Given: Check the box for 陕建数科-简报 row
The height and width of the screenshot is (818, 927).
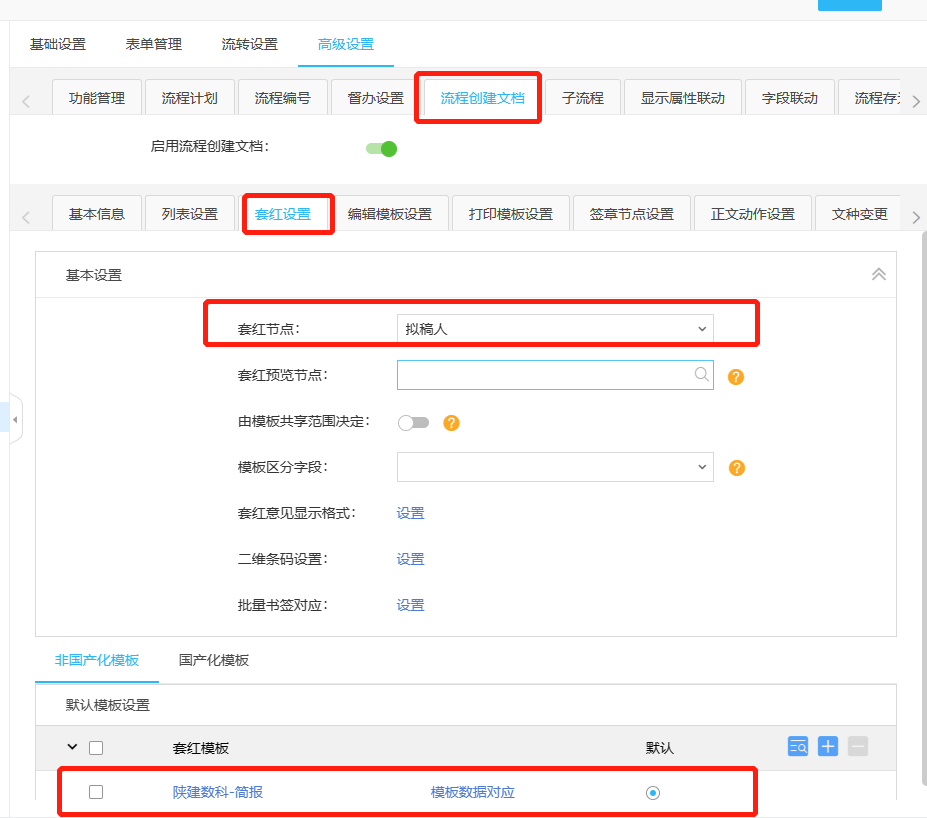Looking at the screenshot, I should [96, 792].
